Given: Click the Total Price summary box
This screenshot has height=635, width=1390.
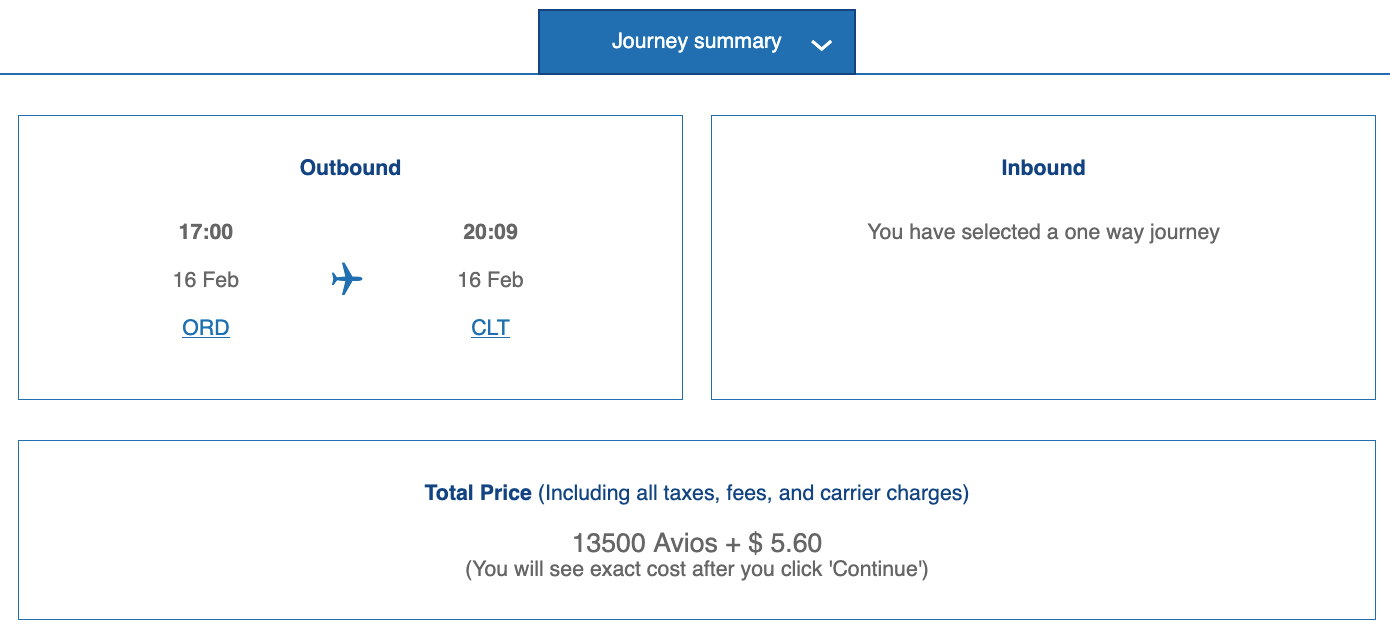Looking at the screenshot, I should point(695,529).
